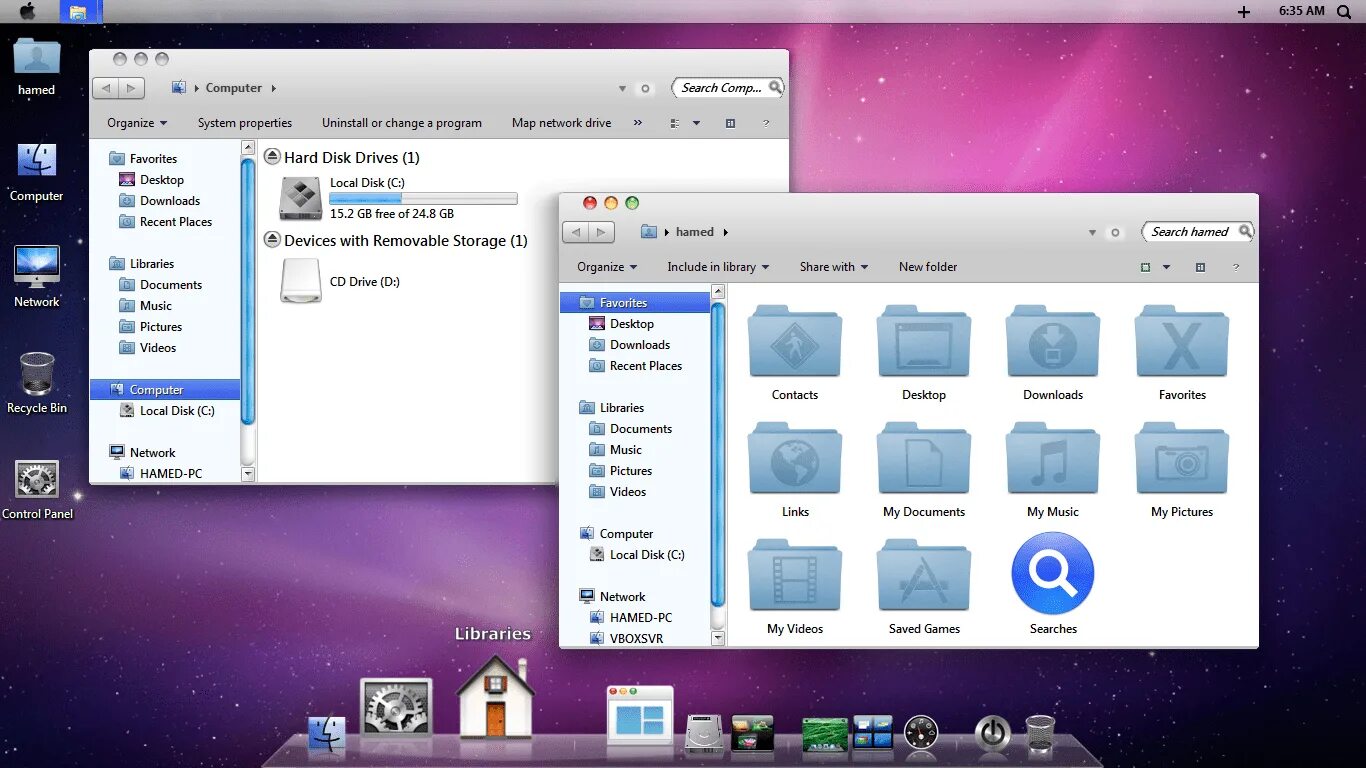Viewport: 1366px width, 768px height.
Task: Toggle preview pane button in hamed window toolbar
Action: tap(1200, 267)
